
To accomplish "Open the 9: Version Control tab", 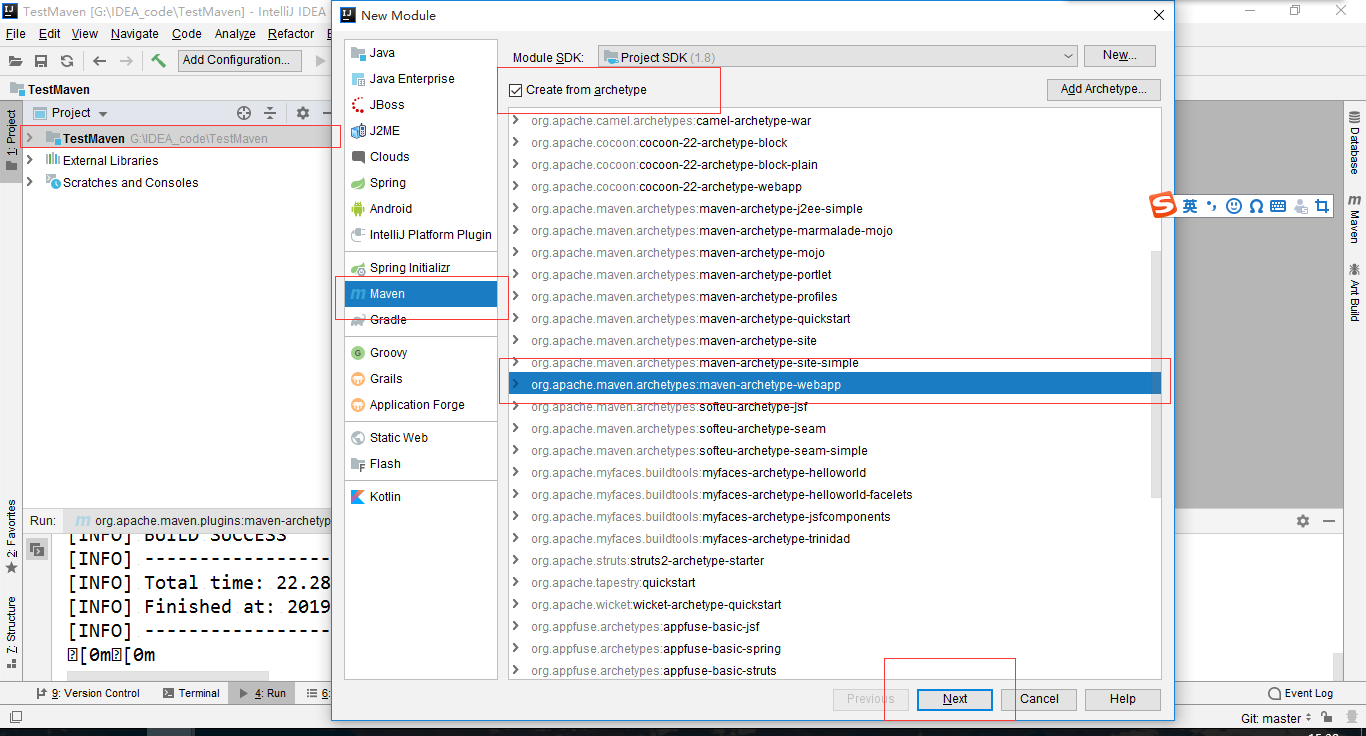I will [88, 693].
